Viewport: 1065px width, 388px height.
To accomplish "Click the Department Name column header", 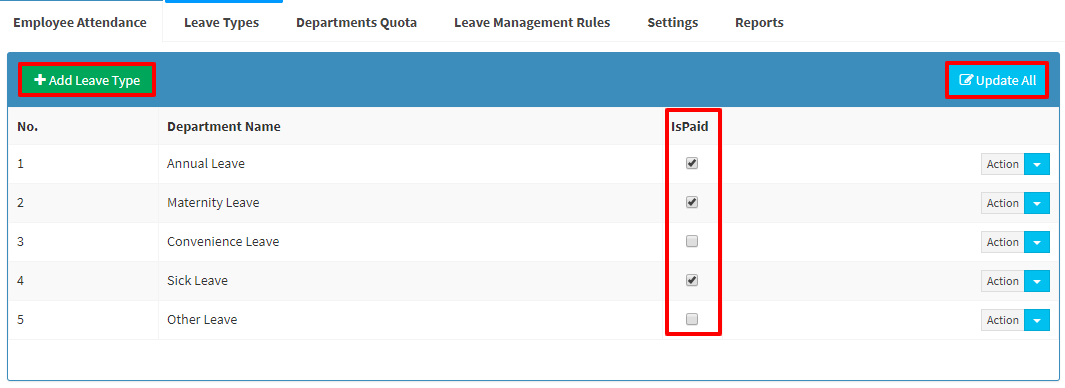I will point(224,126).
